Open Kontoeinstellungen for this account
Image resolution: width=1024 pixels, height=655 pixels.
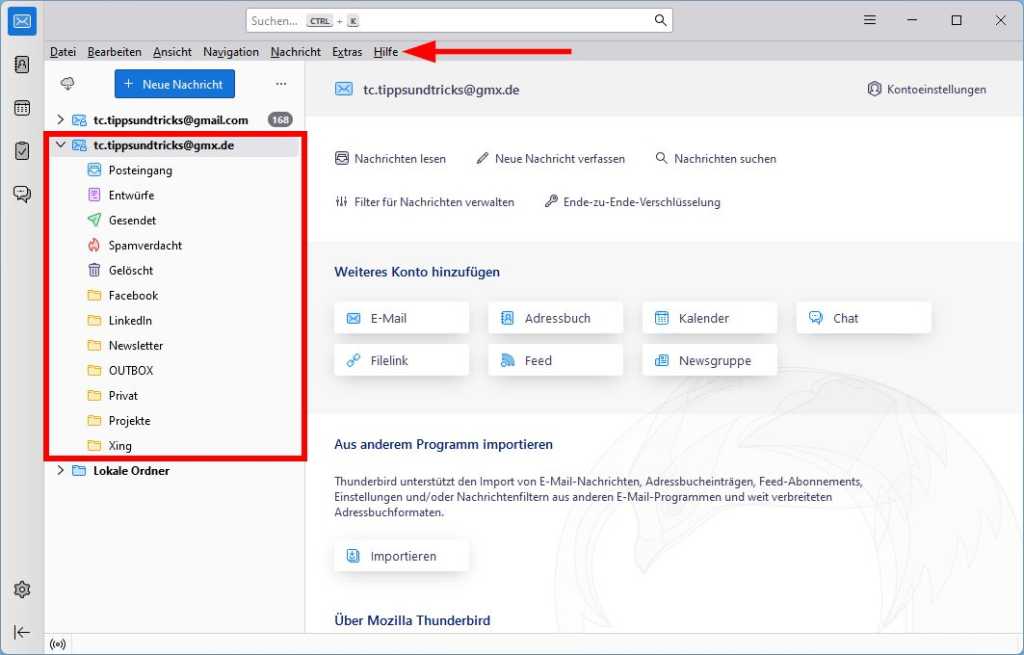coord(926,89)
